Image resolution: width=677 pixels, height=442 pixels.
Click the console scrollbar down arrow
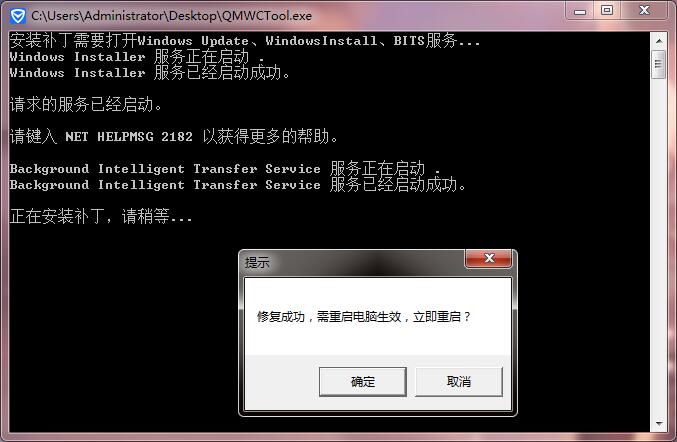[659, 423]
